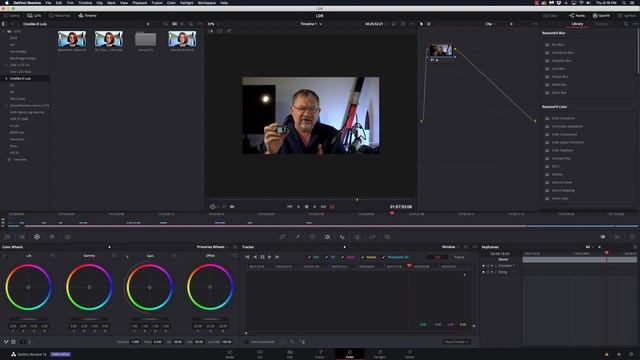
Task: Open the Media Pool panel
Action: click(60, 16)
